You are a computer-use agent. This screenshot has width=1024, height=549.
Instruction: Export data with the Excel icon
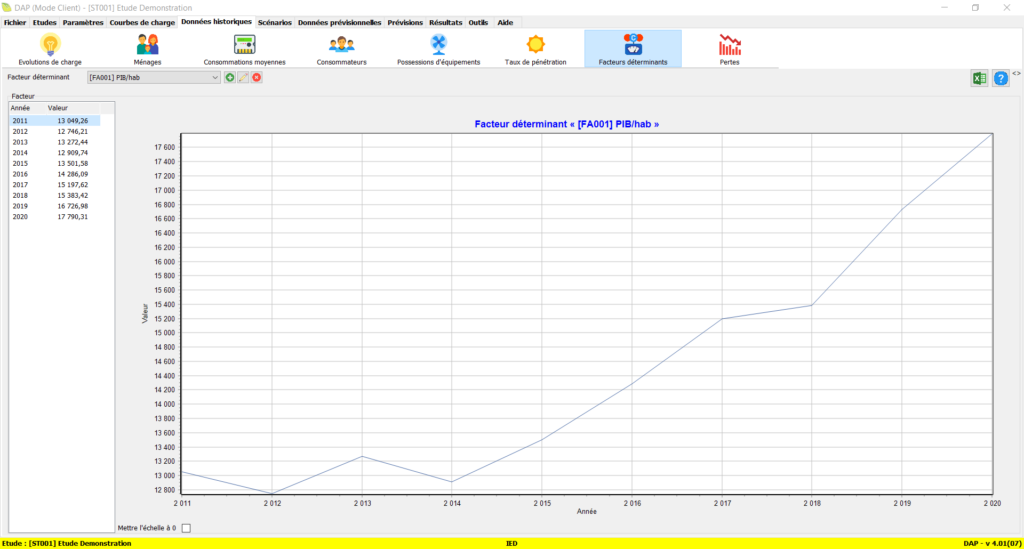coord(979,78)
